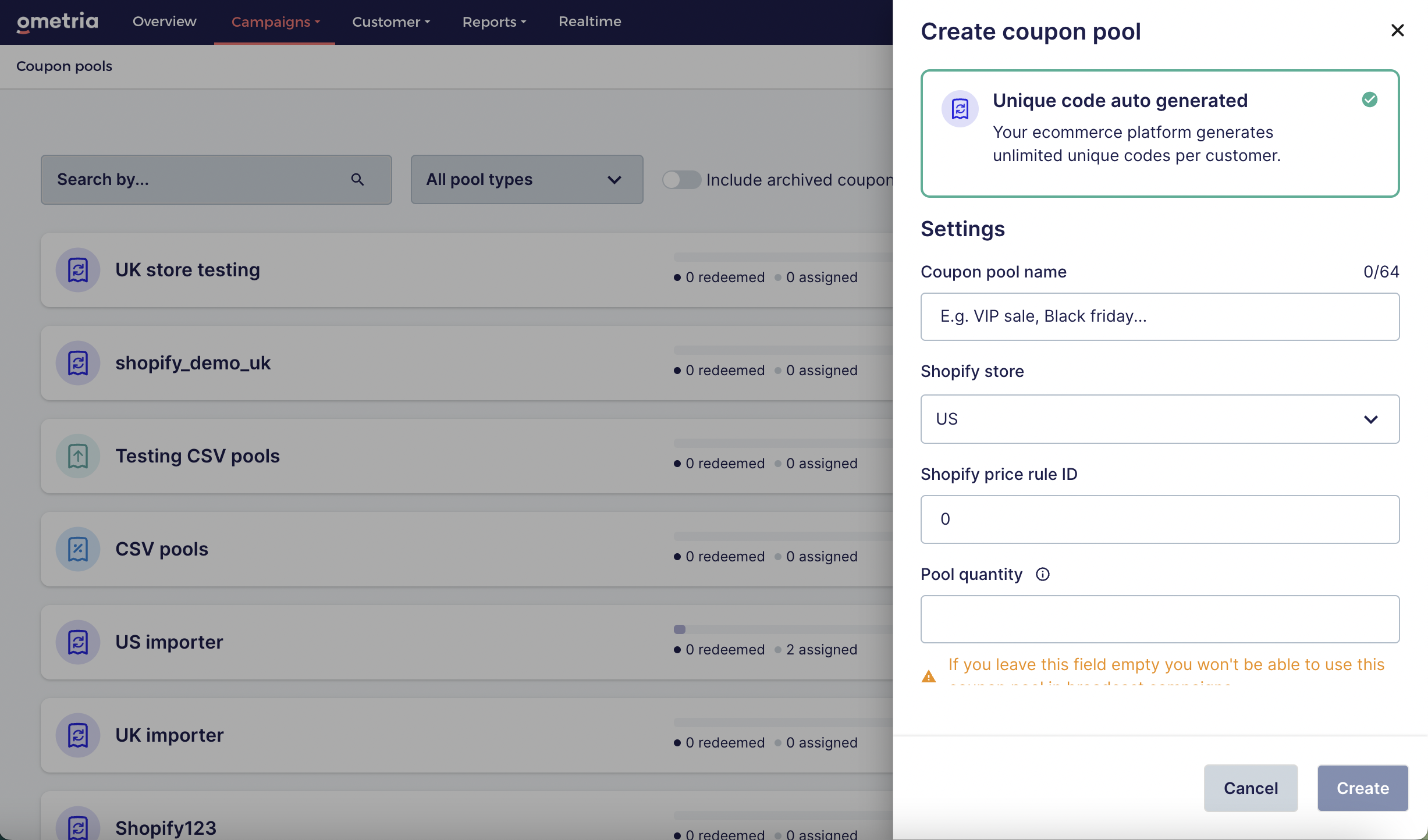
Task: Click the Shopify123 pool icon
Action: pyautogui.click(x=78, y=824)
